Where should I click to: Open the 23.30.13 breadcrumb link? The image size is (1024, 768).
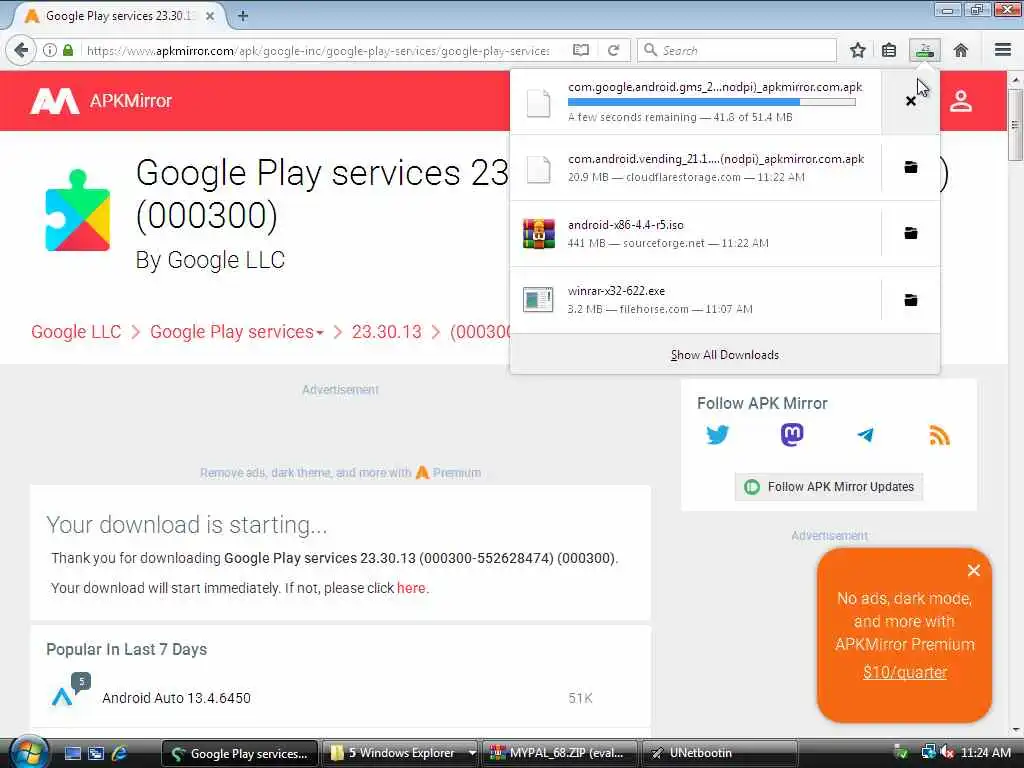tap(387, 332)
